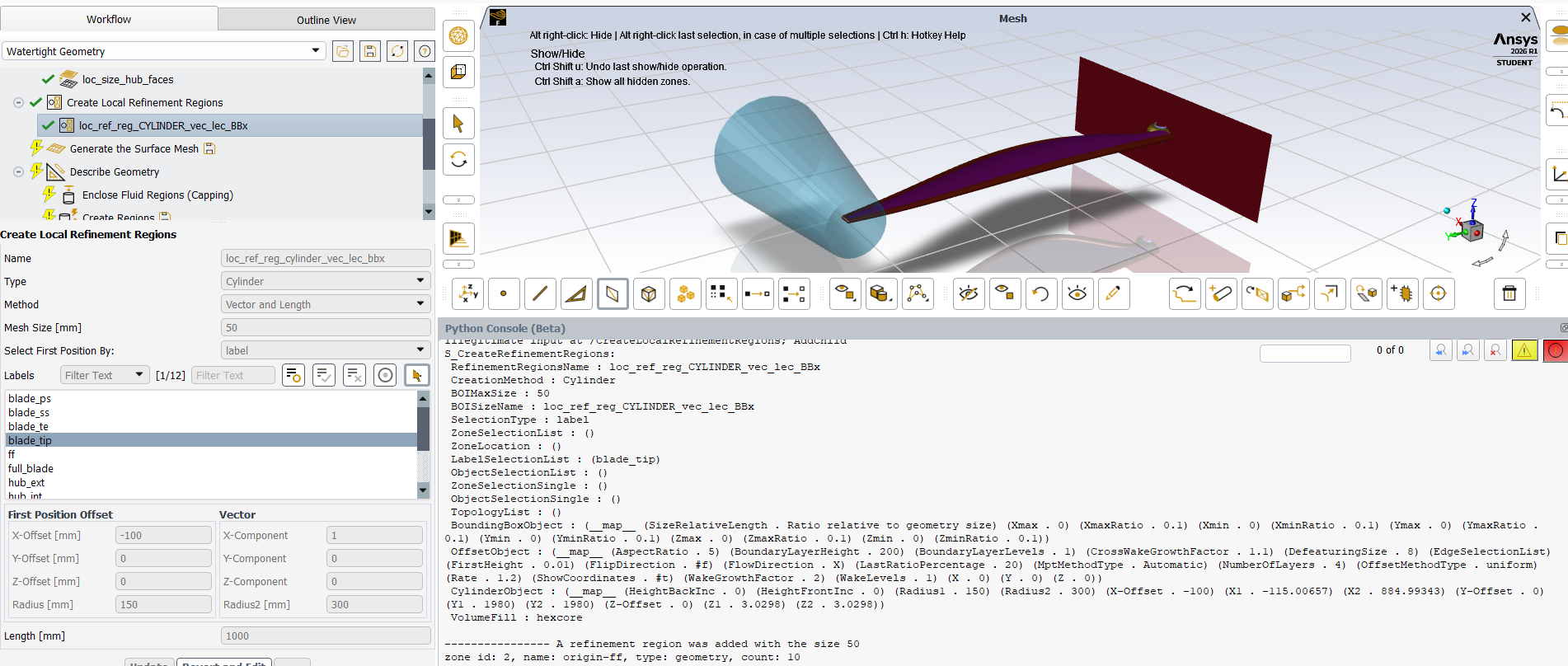Click the Radius [mm] input field

[163, 604]
